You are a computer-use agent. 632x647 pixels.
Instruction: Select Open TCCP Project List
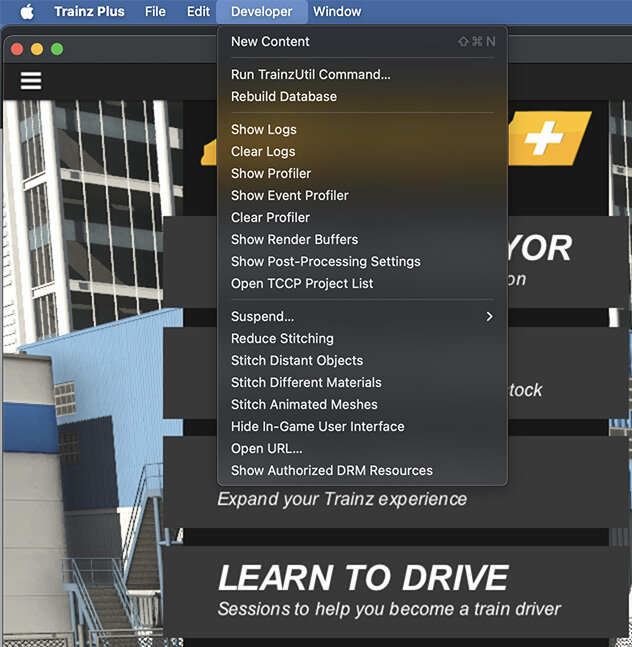(362, 283)
